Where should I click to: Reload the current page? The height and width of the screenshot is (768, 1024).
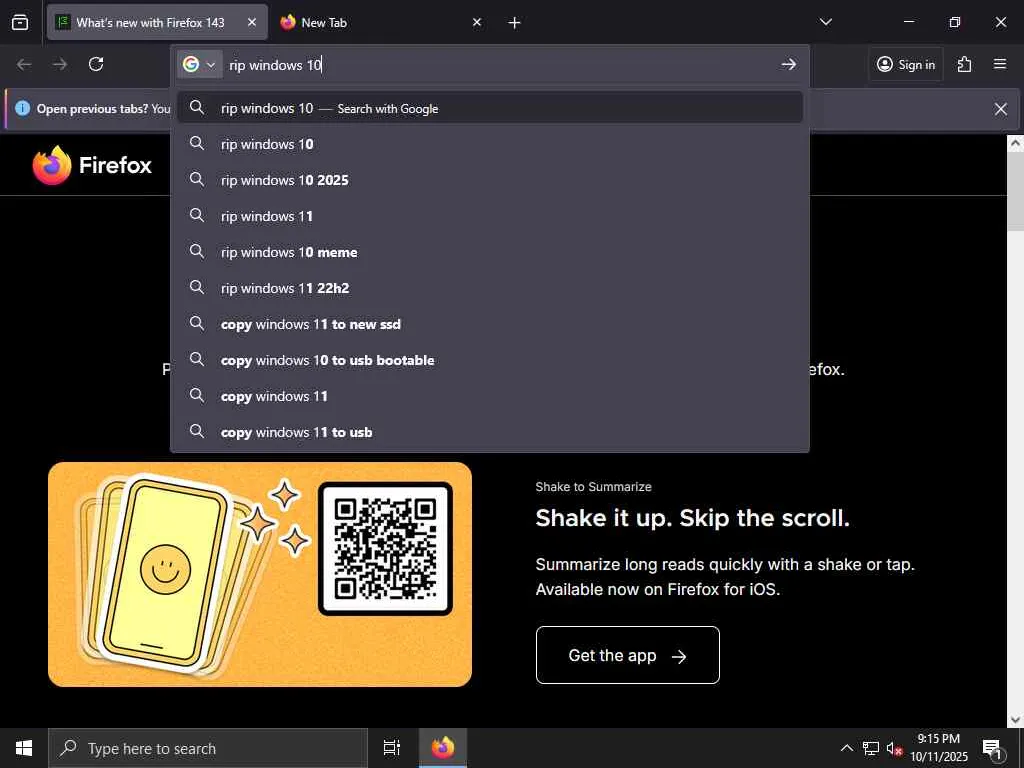[x=96, y=64]
